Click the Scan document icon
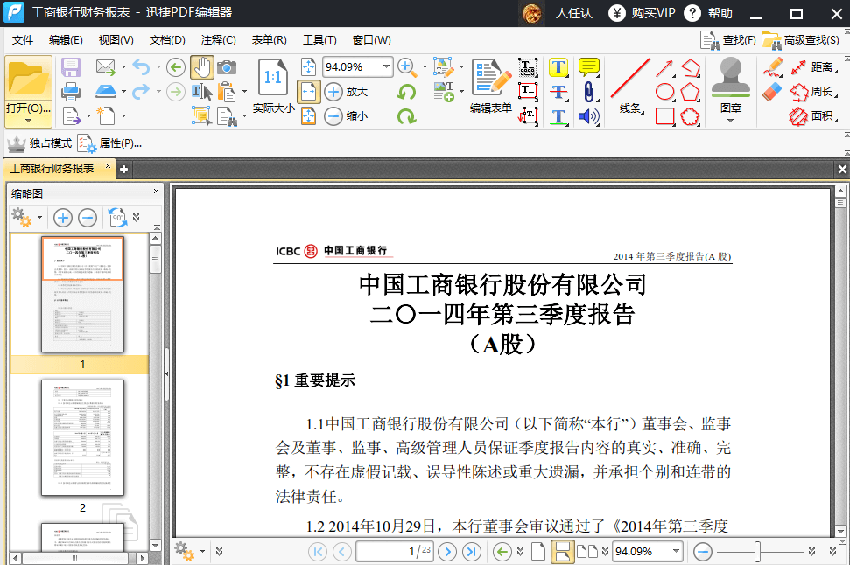Screen dimensions: 850x565 pos(106,91)
